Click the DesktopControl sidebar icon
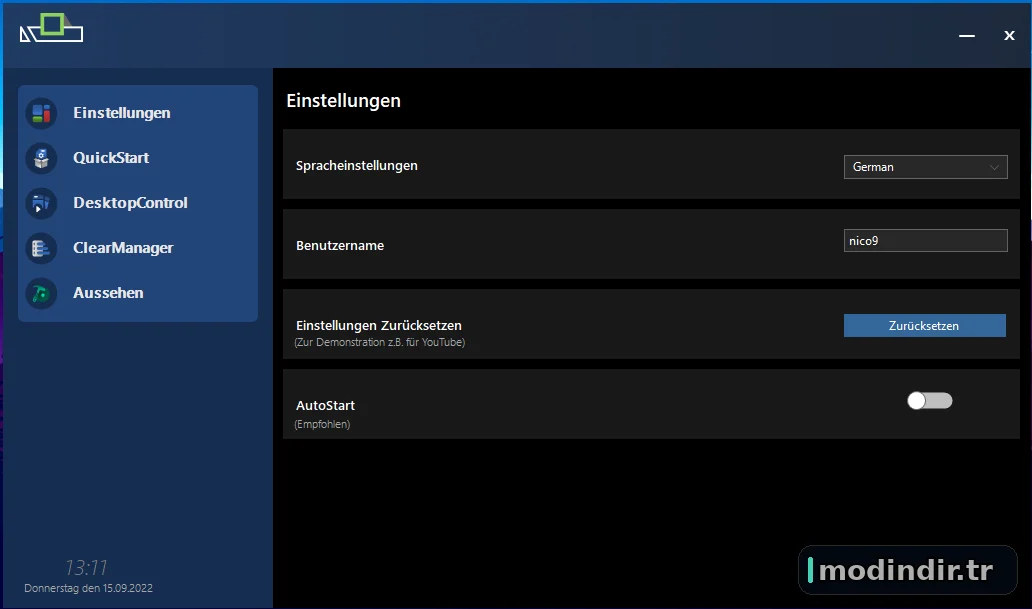 pos(41,203)
